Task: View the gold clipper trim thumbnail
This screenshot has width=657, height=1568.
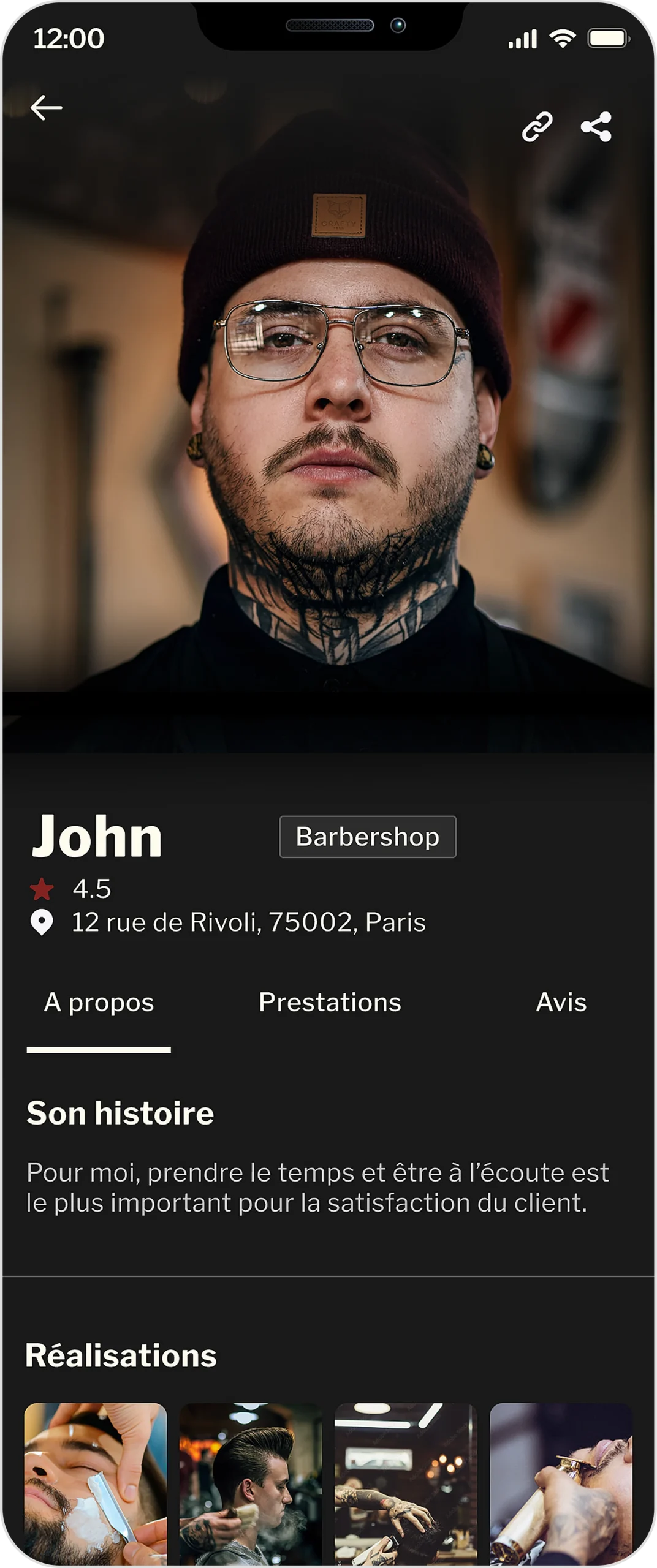Action: pyautogui.click(x=561, y=1483)
